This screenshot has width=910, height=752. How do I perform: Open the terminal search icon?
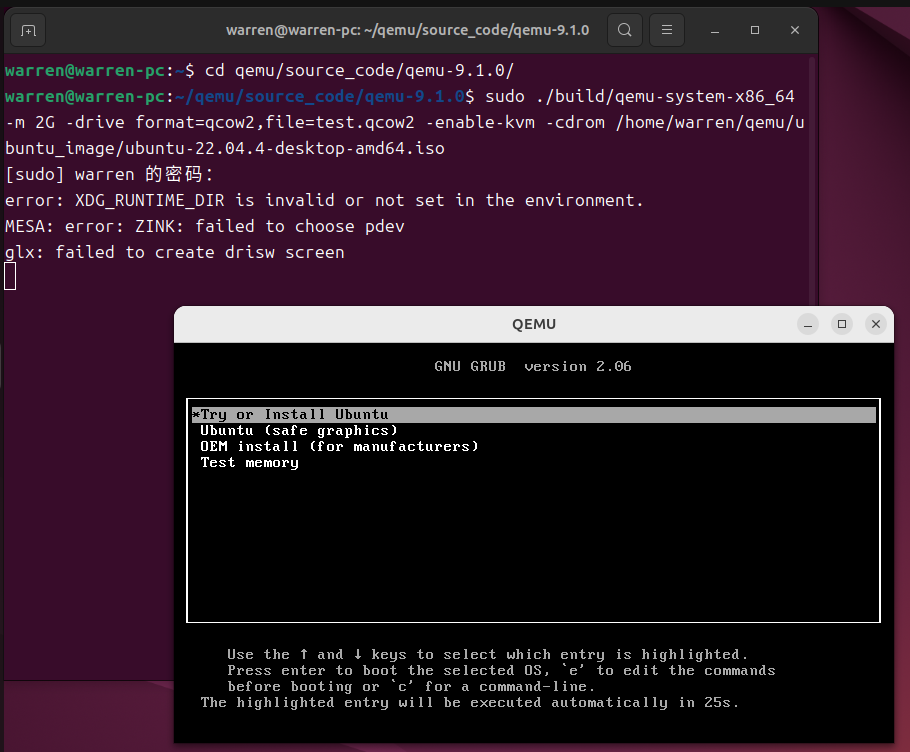pos(624,30)
